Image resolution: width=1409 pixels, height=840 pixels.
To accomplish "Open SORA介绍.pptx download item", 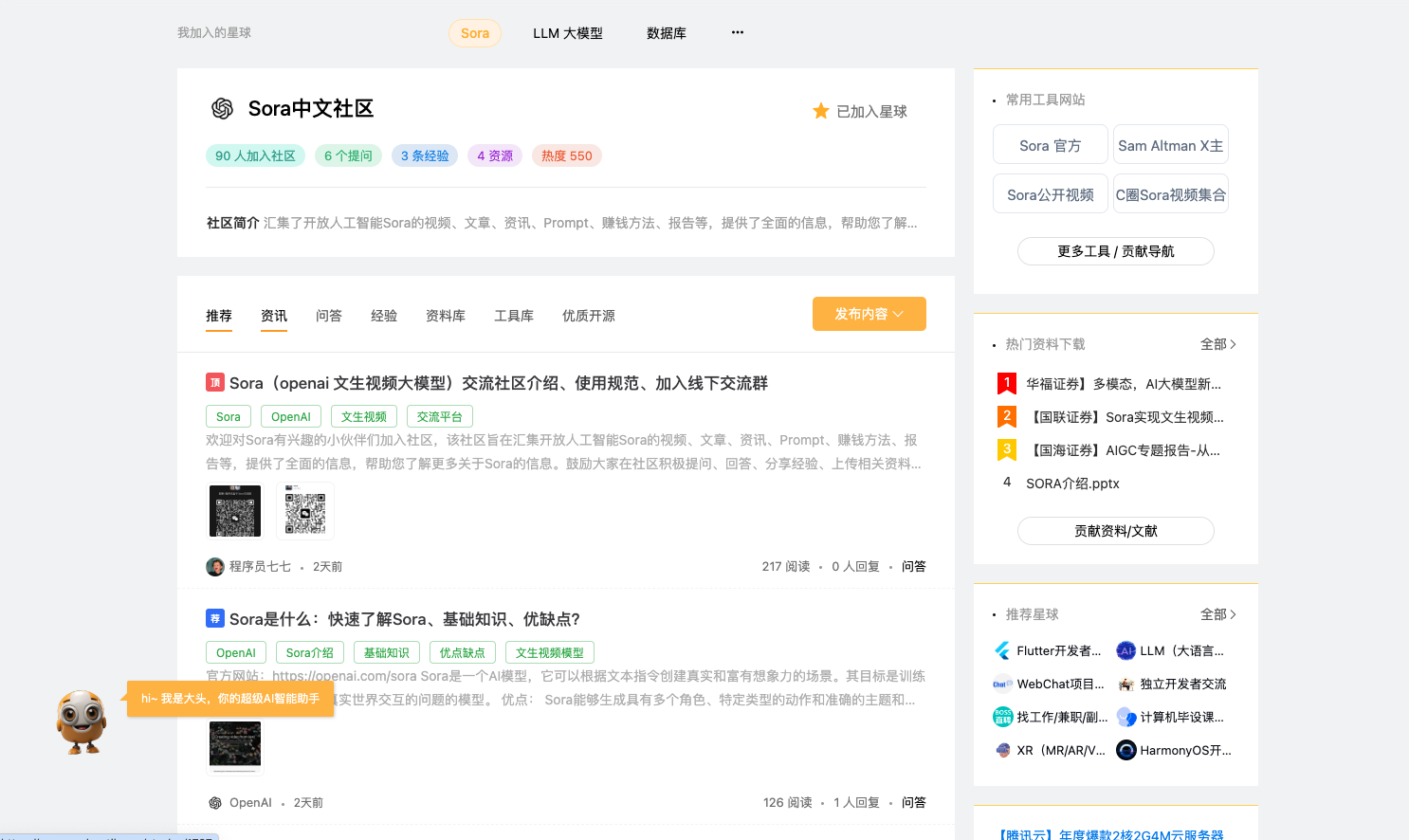I will pyautogui.click(x=1072, y=484).
